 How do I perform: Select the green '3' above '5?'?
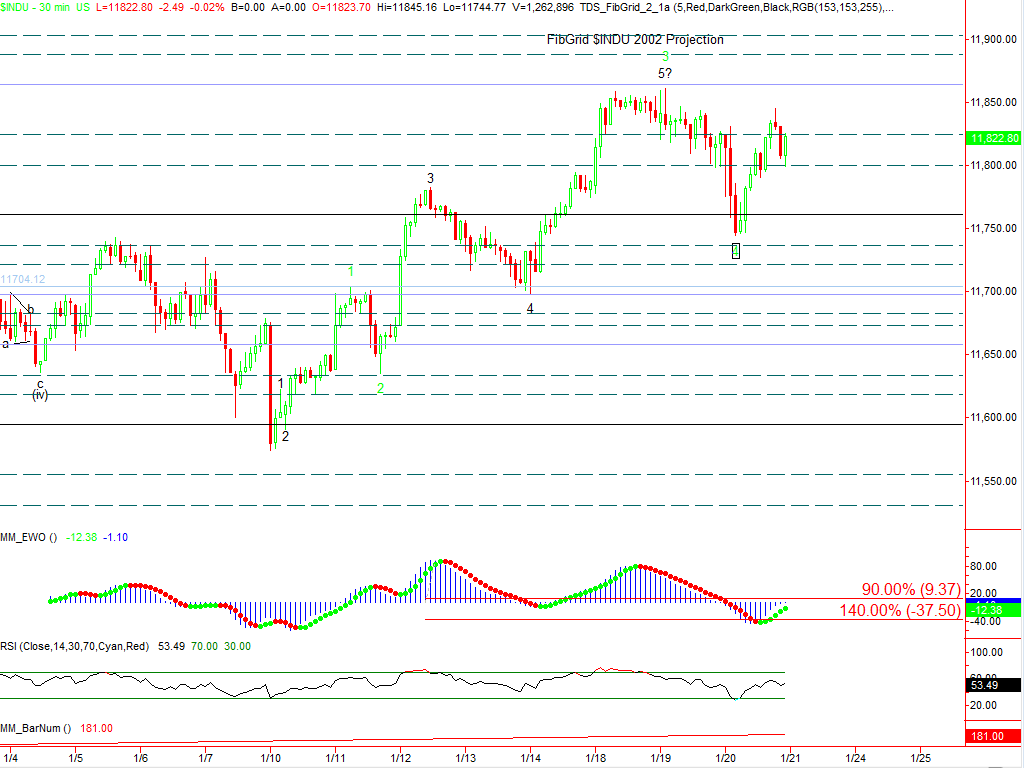pos(665,57)
